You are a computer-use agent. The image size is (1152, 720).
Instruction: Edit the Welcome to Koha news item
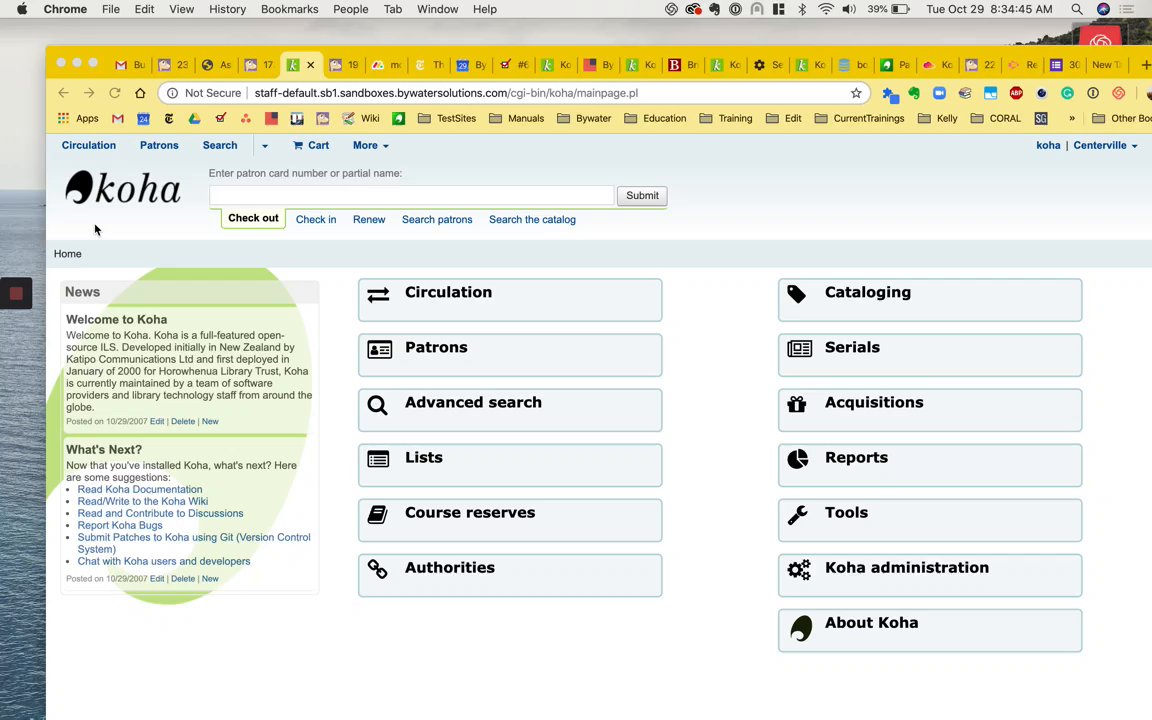(x=157, y=422)
